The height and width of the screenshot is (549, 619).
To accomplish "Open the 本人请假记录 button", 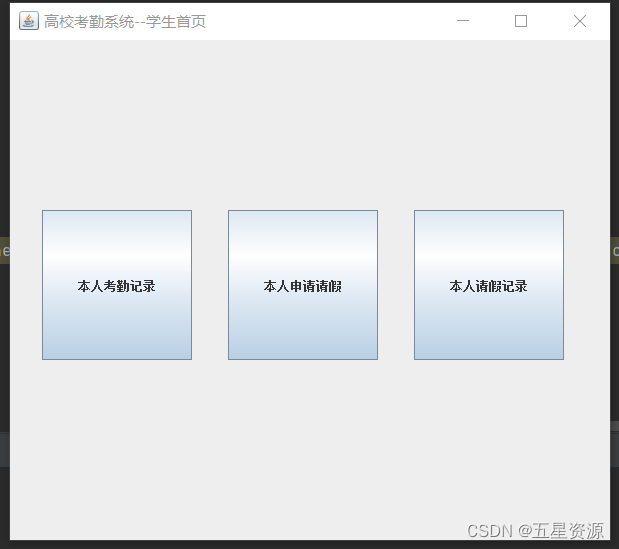I will click(x=489, y=285).
